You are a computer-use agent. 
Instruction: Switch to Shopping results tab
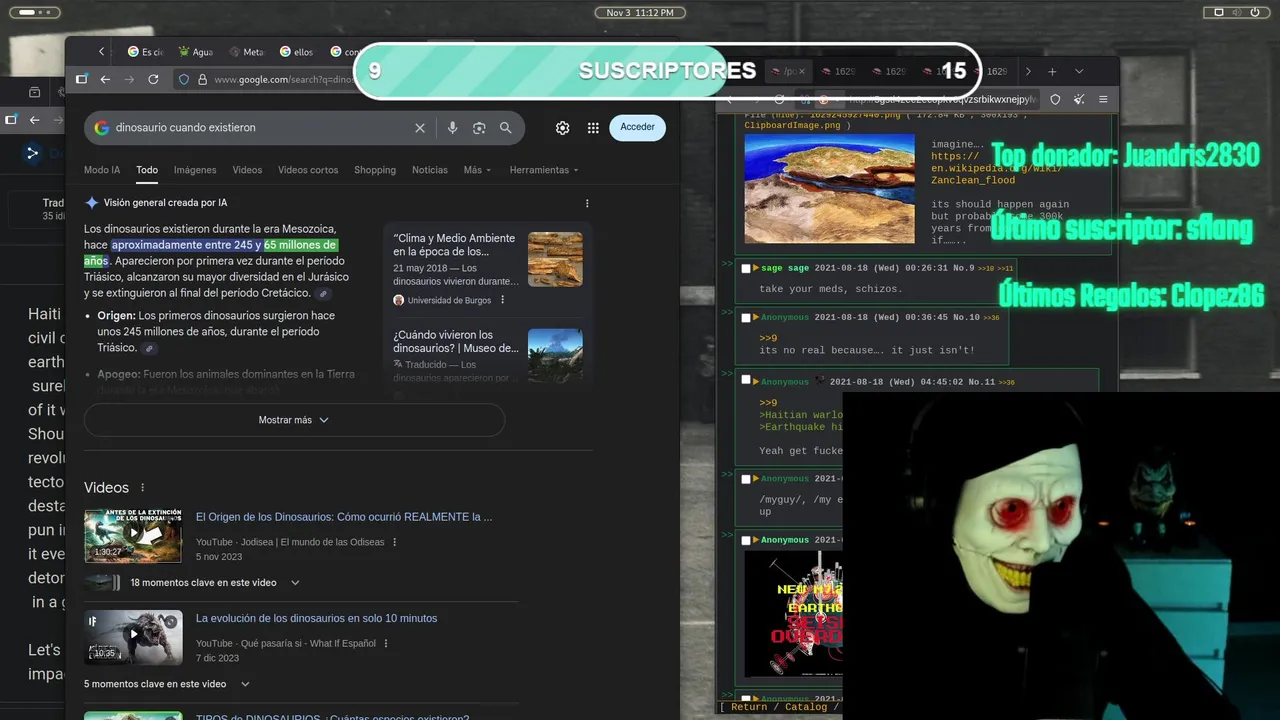coord(375,170)
